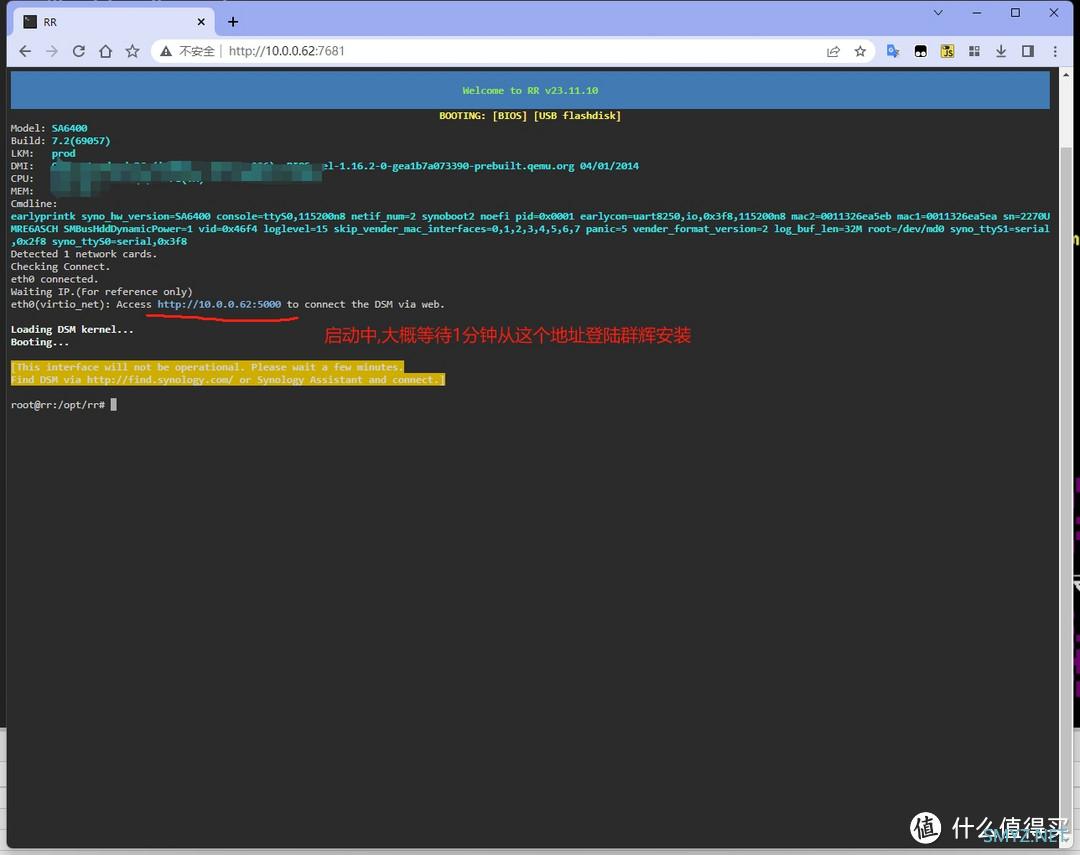Open a new browser tab

tap(233, 22)
